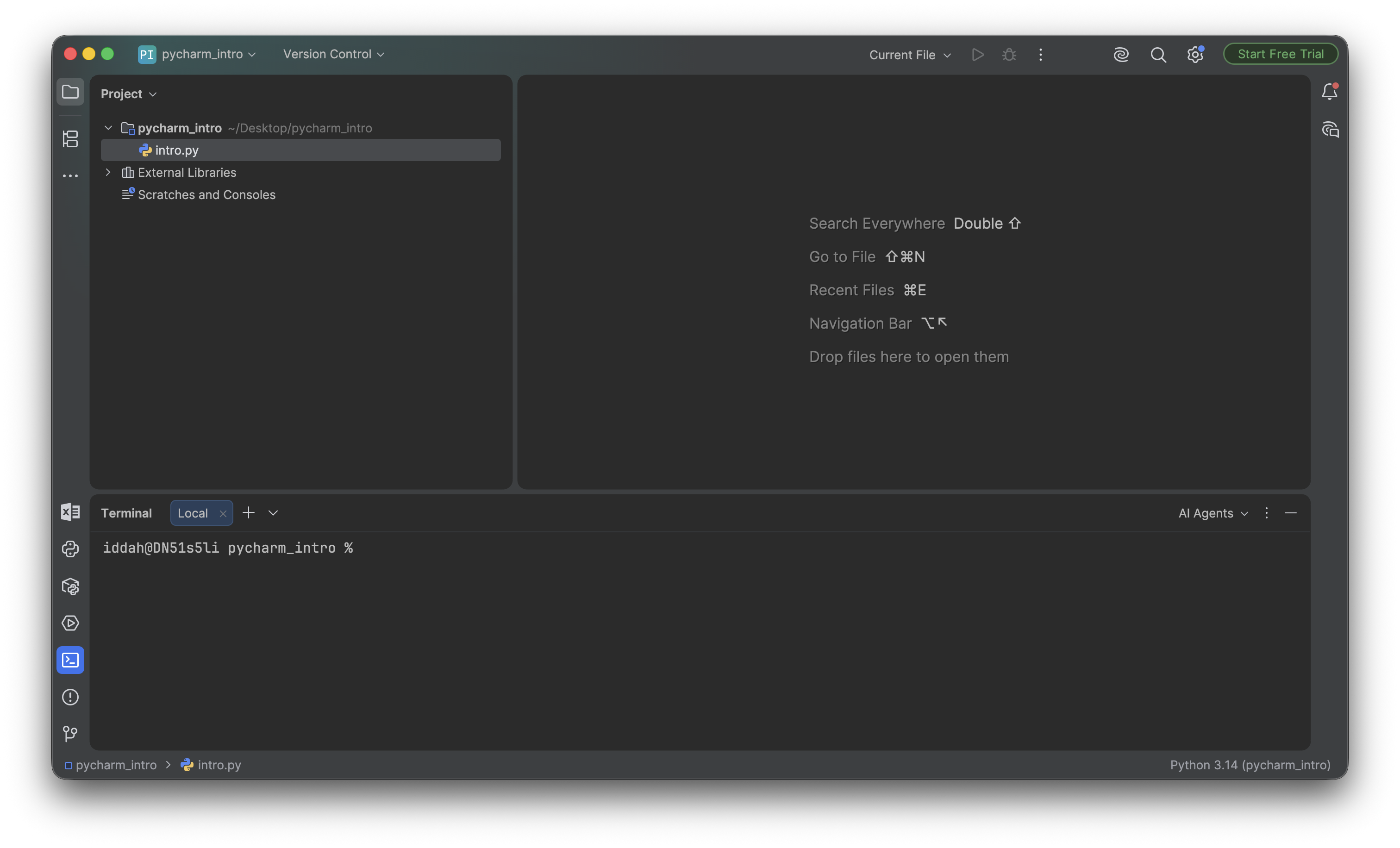The image size is (1400, 848).
Task: Select External Libraries label
Action: [x=187, y=173]
